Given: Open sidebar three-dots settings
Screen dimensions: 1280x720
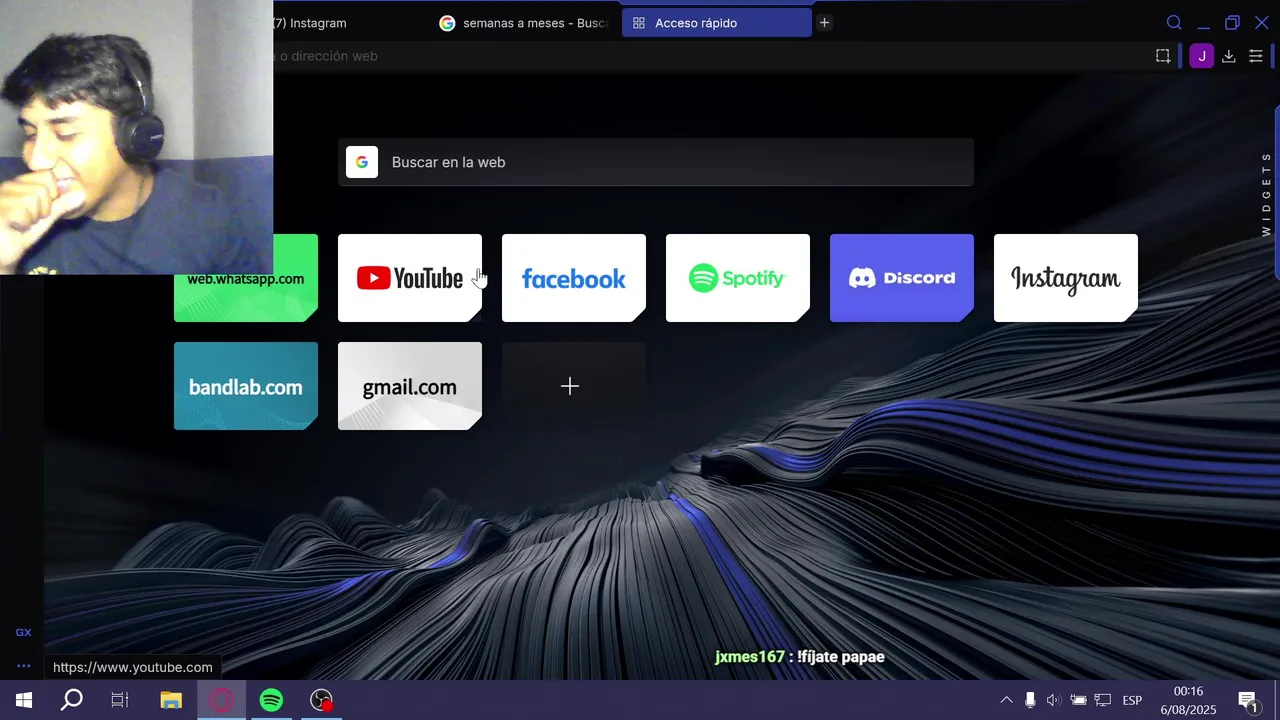Looking at the screenshot, I should (x=23, y=666).
